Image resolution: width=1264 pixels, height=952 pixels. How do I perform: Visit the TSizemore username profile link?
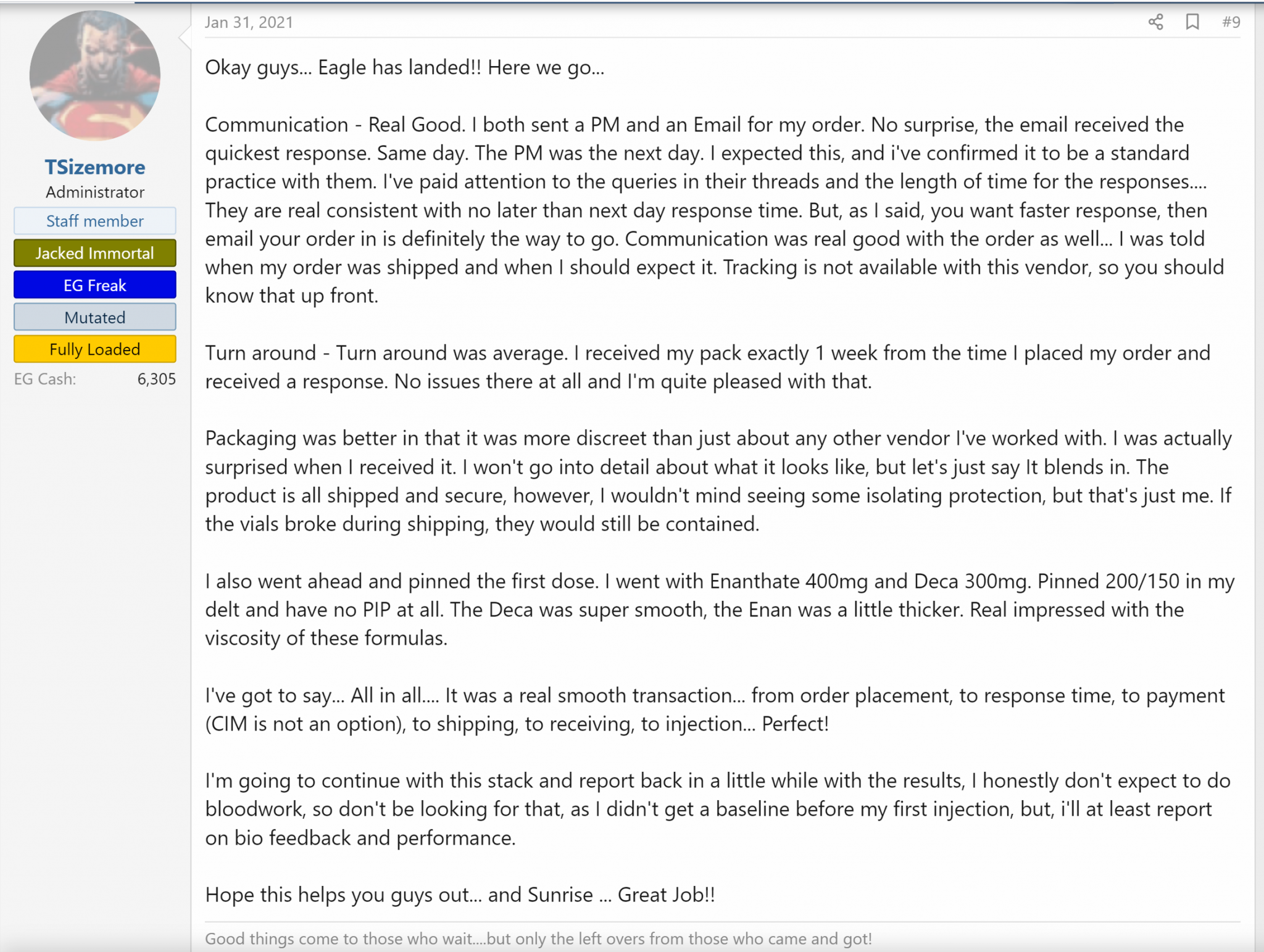tap(95, 167)
